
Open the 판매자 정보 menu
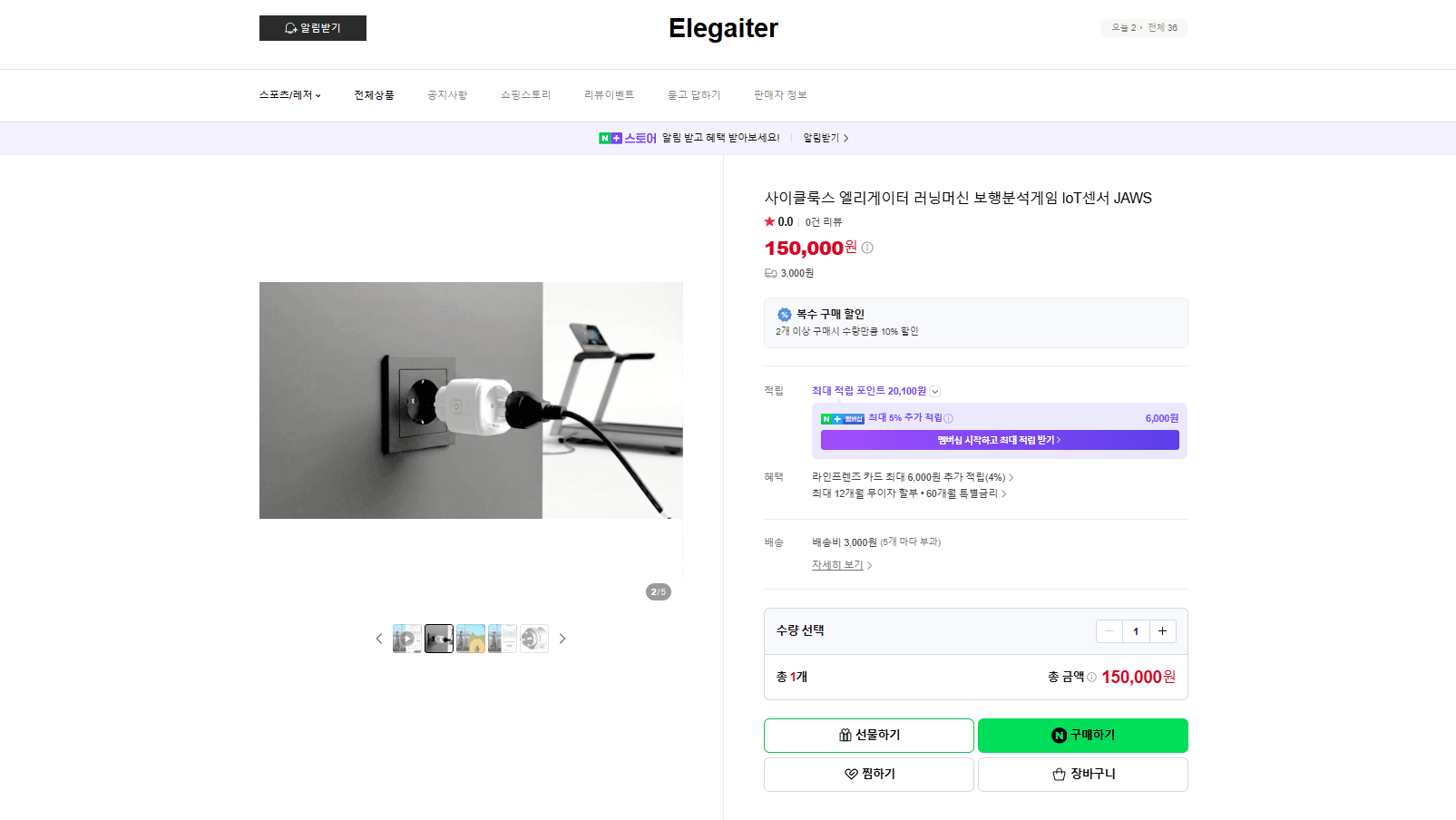click(x=780, y=95)
